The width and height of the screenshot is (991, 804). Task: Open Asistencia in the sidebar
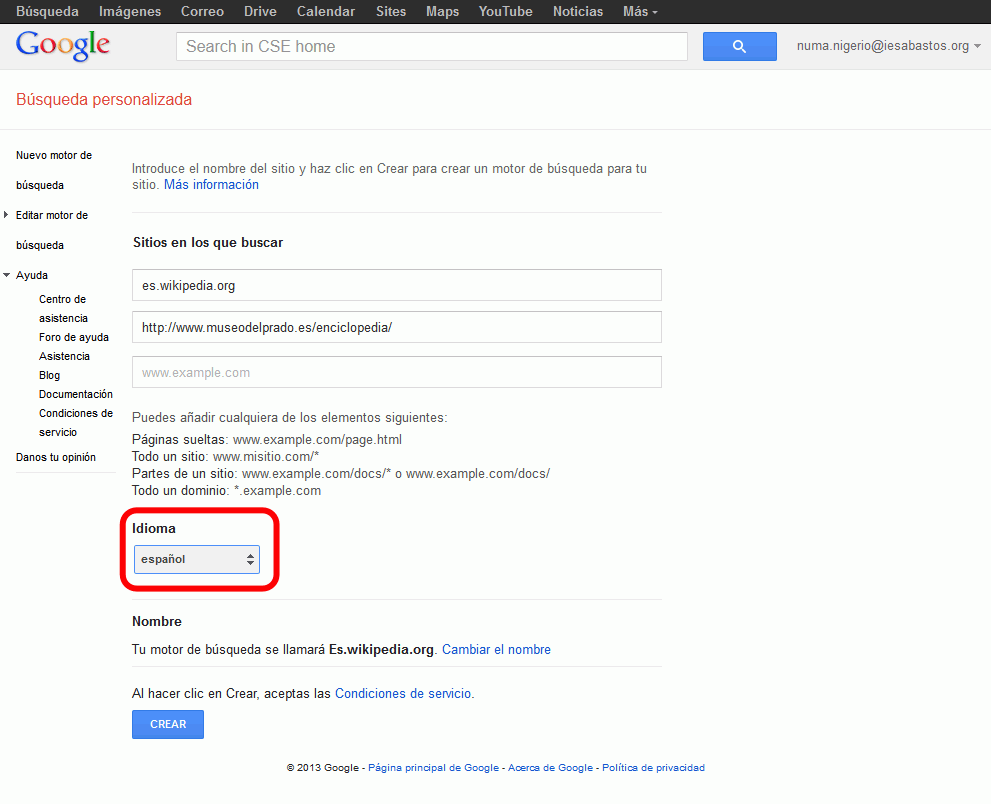coord(64,356)
